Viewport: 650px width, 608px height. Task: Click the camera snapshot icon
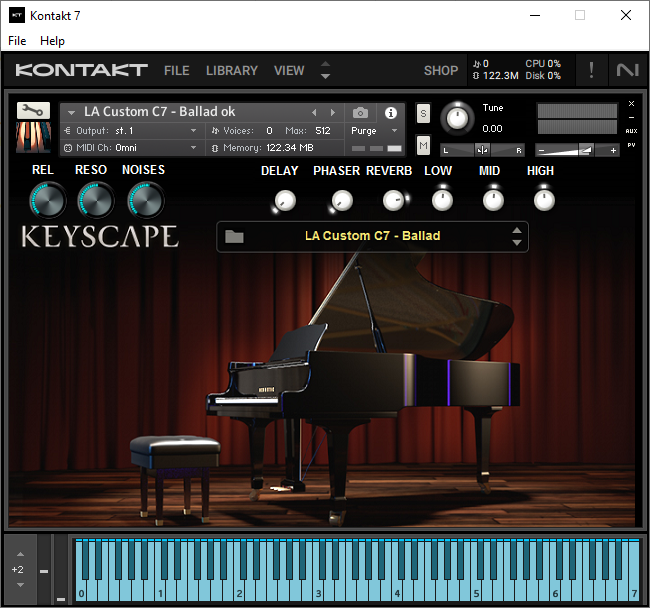pos(360,113)
